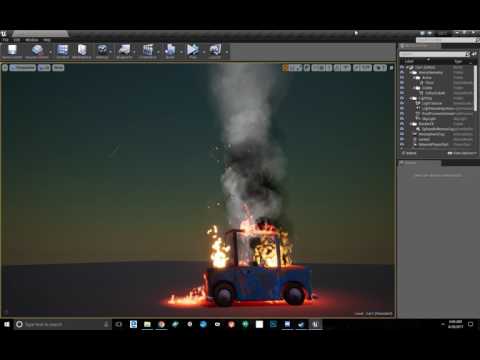480x360 pixels.
Task: Open the Source Control toolbar icon
Action: (37, 51)
